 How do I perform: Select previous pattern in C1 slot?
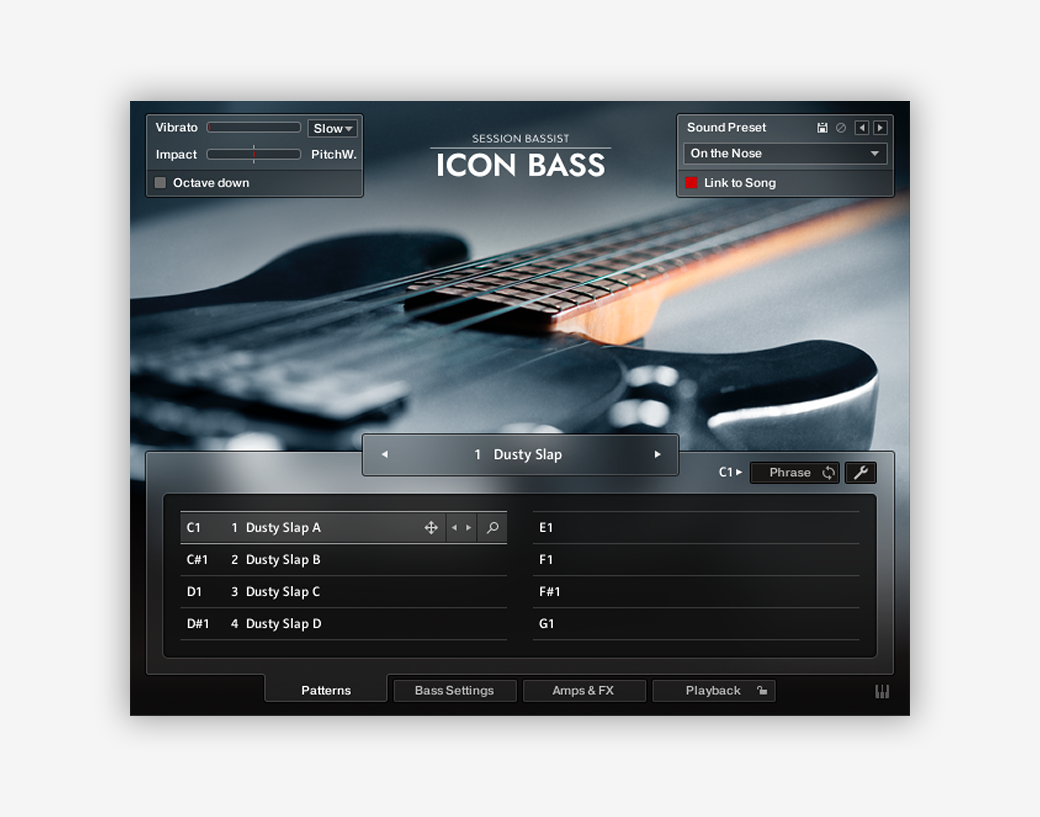[x=454, y=528]
